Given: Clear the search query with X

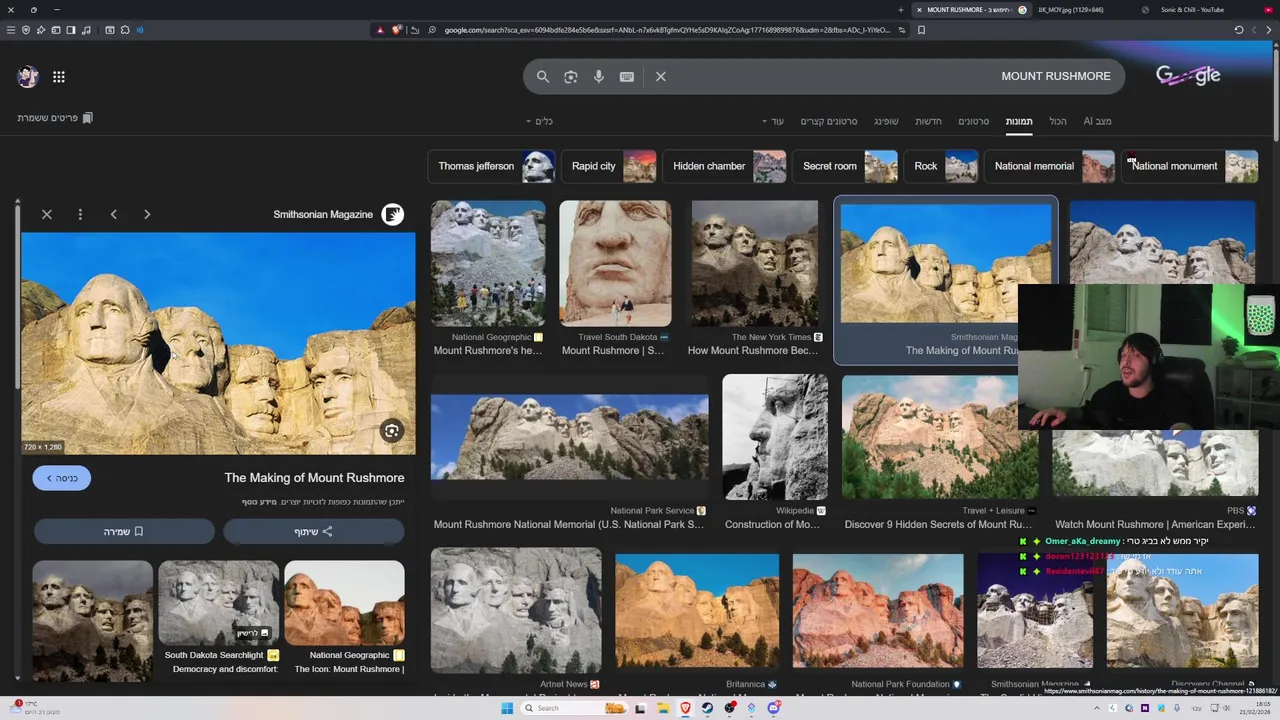Looking at the screenshot, I should point(661,76).
